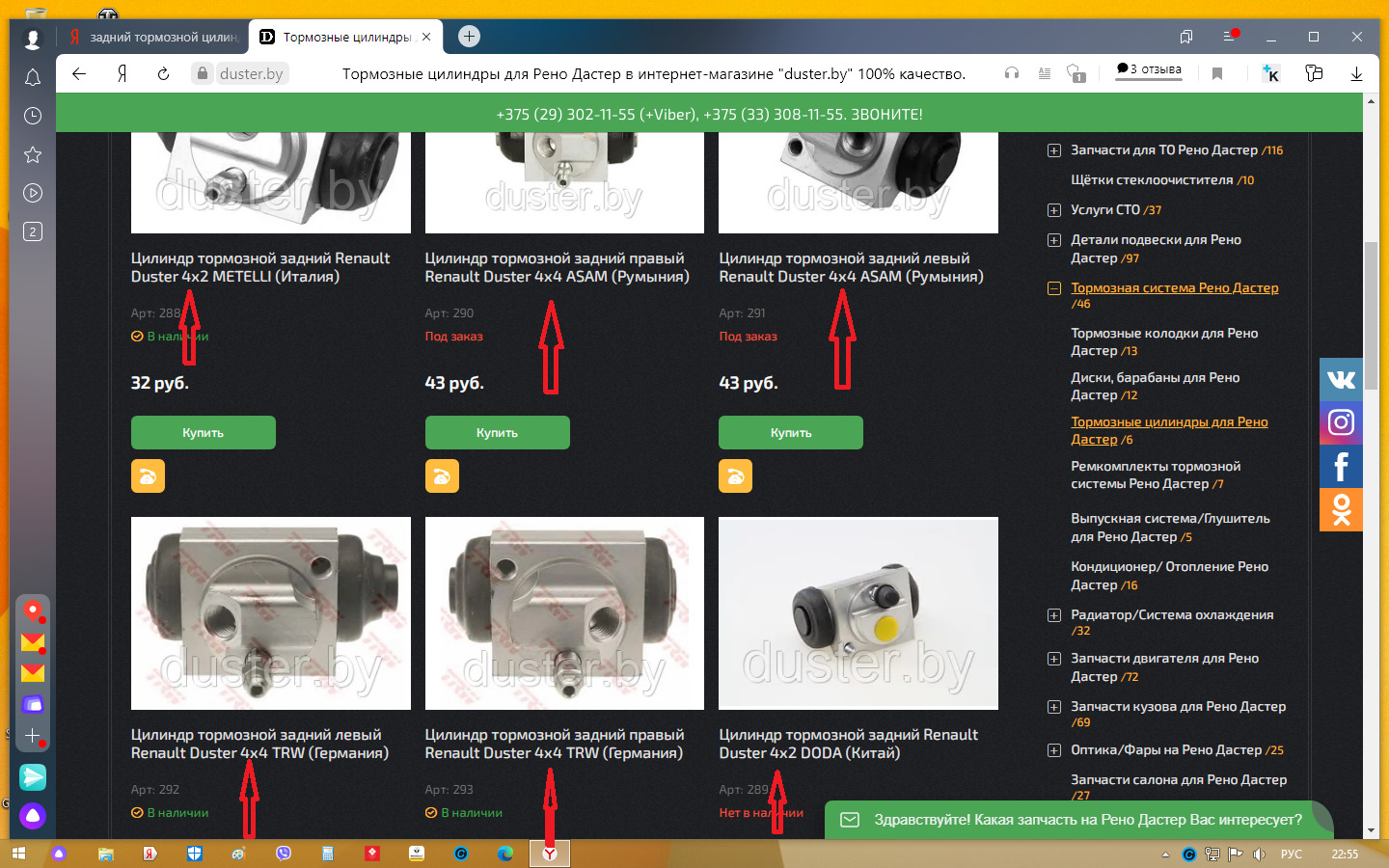Screen dimensions: 1389x868
Task: Open the sidebar tabs counter showing 2
Action: pyautogui.click(x=33, y=231)
